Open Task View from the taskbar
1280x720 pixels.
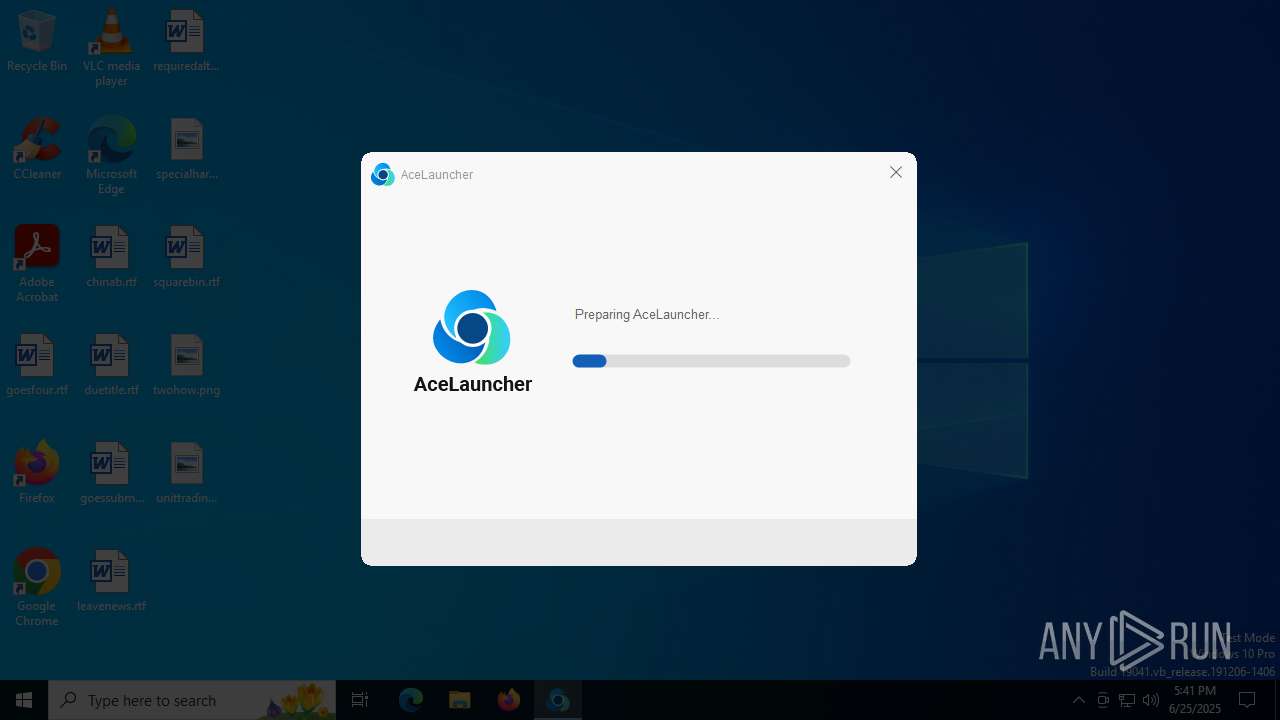click(360, 700)
